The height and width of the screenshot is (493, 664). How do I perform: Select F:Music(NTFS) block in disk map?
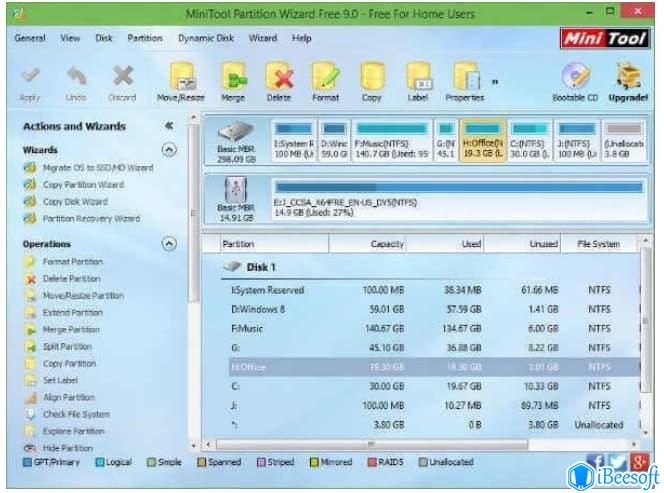pos(392,141)
